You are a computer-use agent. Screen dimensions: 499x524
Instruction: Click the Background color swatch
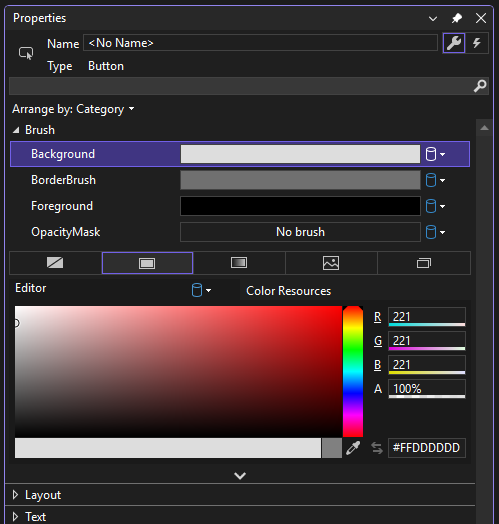[x=300, y=154]
